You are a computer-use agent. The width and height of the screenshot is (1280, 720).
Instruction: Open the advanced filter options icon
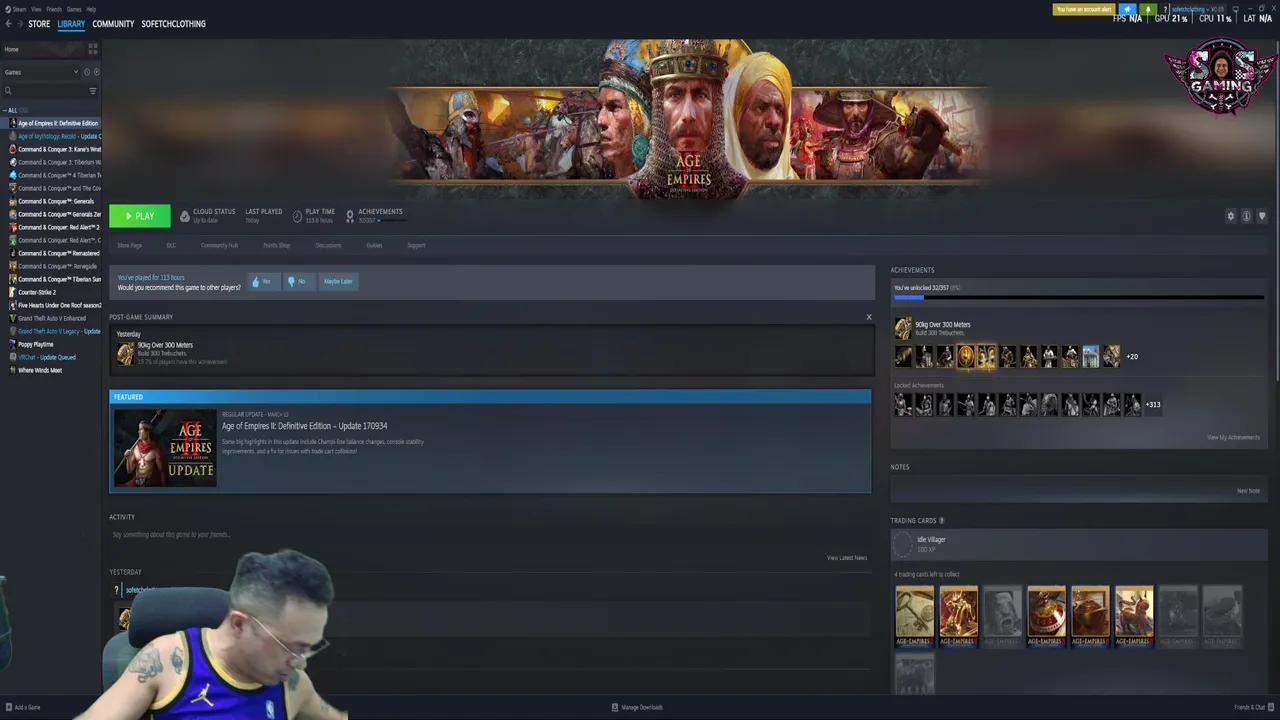93,91
